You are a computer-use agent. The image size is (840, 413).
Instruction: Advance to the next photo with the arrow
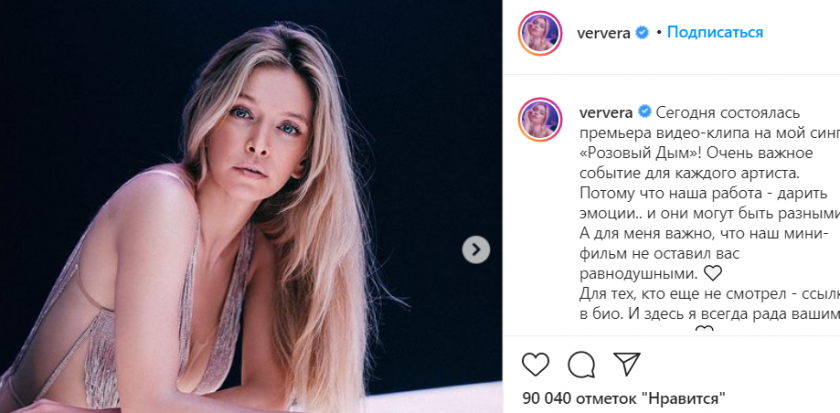pos(476,250)
